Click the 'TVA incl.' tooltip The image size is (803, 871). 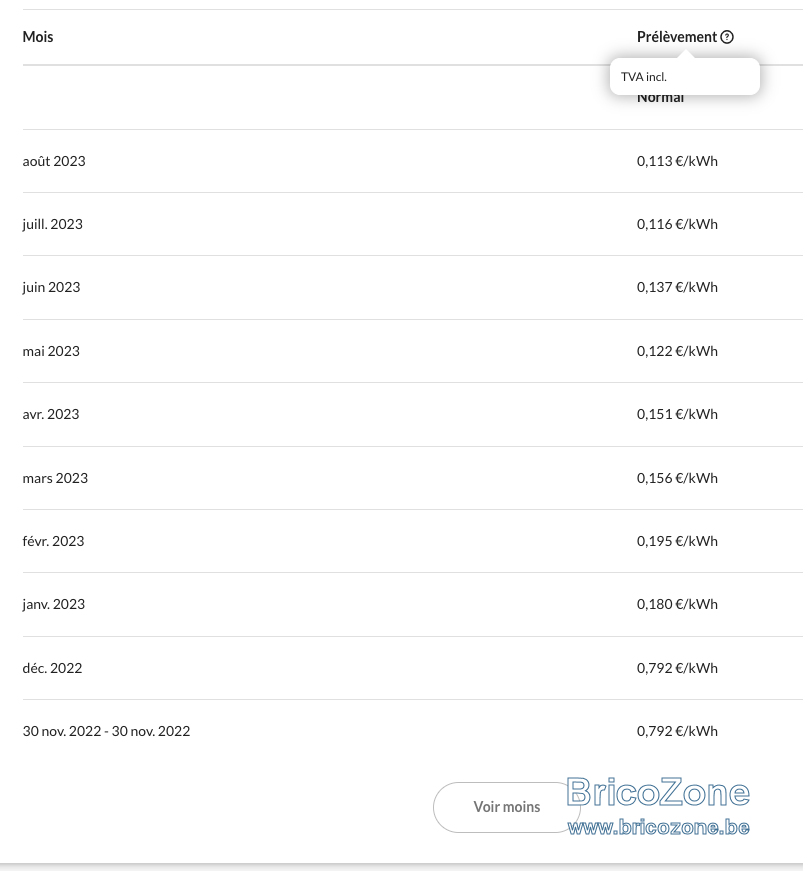click(685, 77)
